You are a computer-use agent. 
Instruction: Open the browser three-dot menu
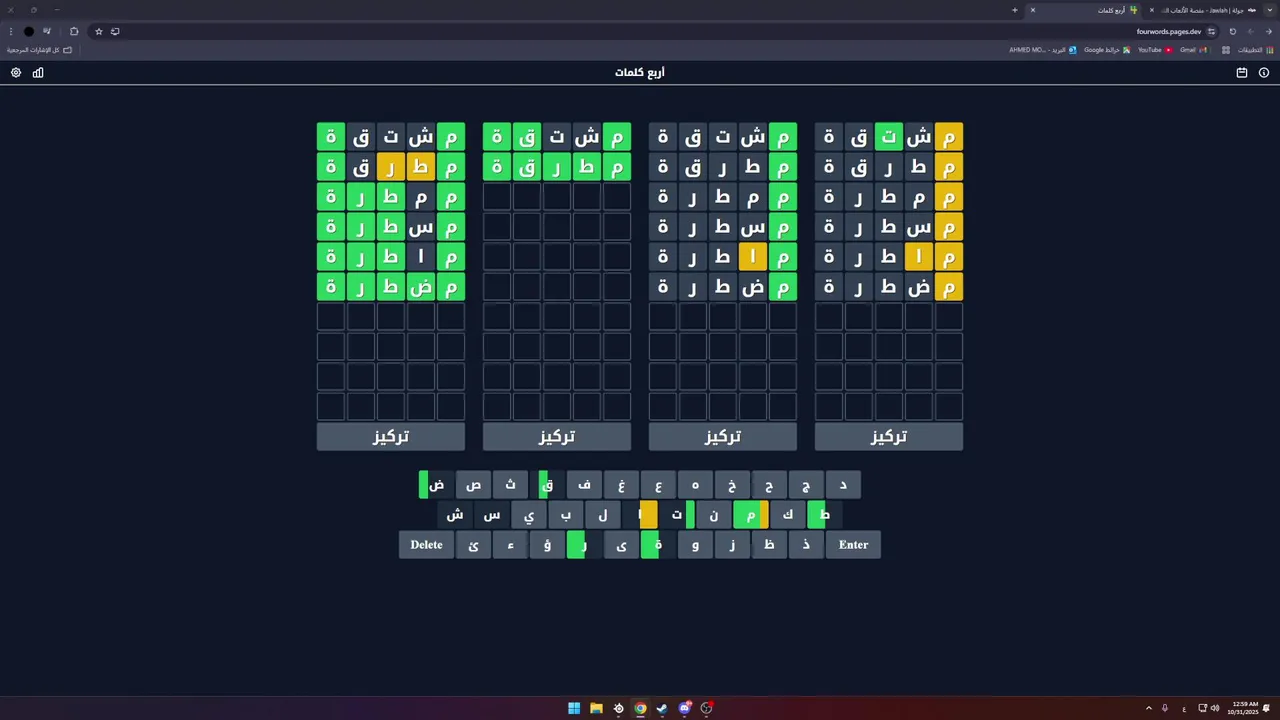point(11,31)
